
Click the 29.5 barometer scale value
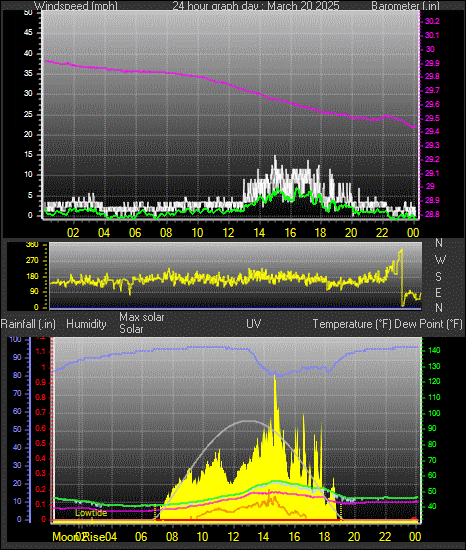[x=432, y=118]
